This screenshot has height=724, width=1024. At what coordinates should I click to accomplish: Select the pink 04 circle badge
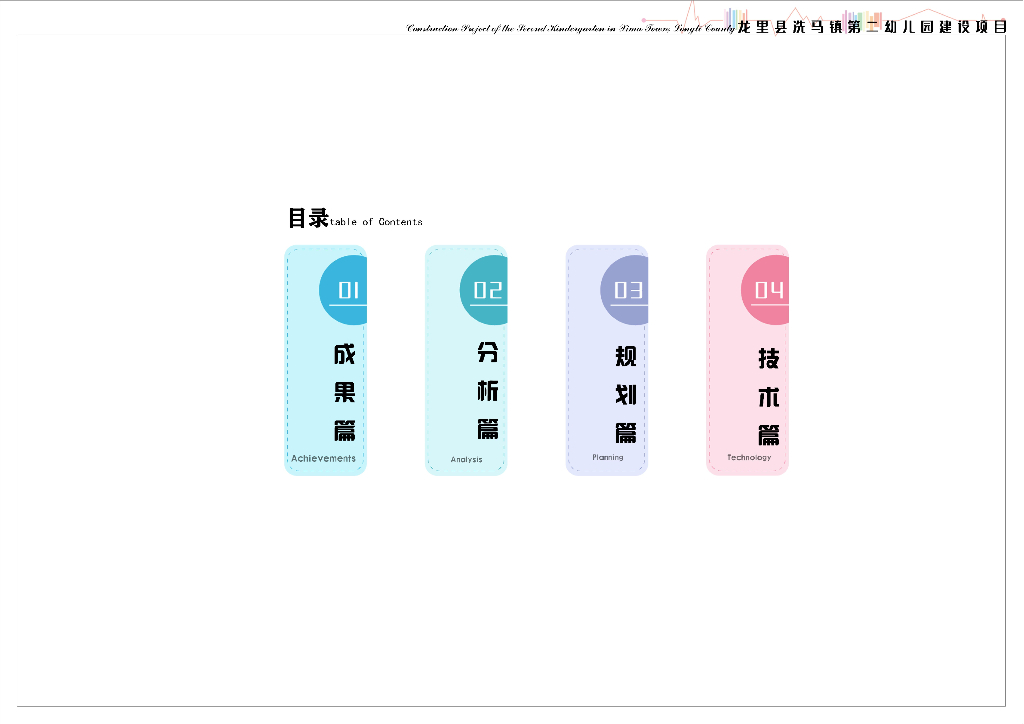point(766,290)
